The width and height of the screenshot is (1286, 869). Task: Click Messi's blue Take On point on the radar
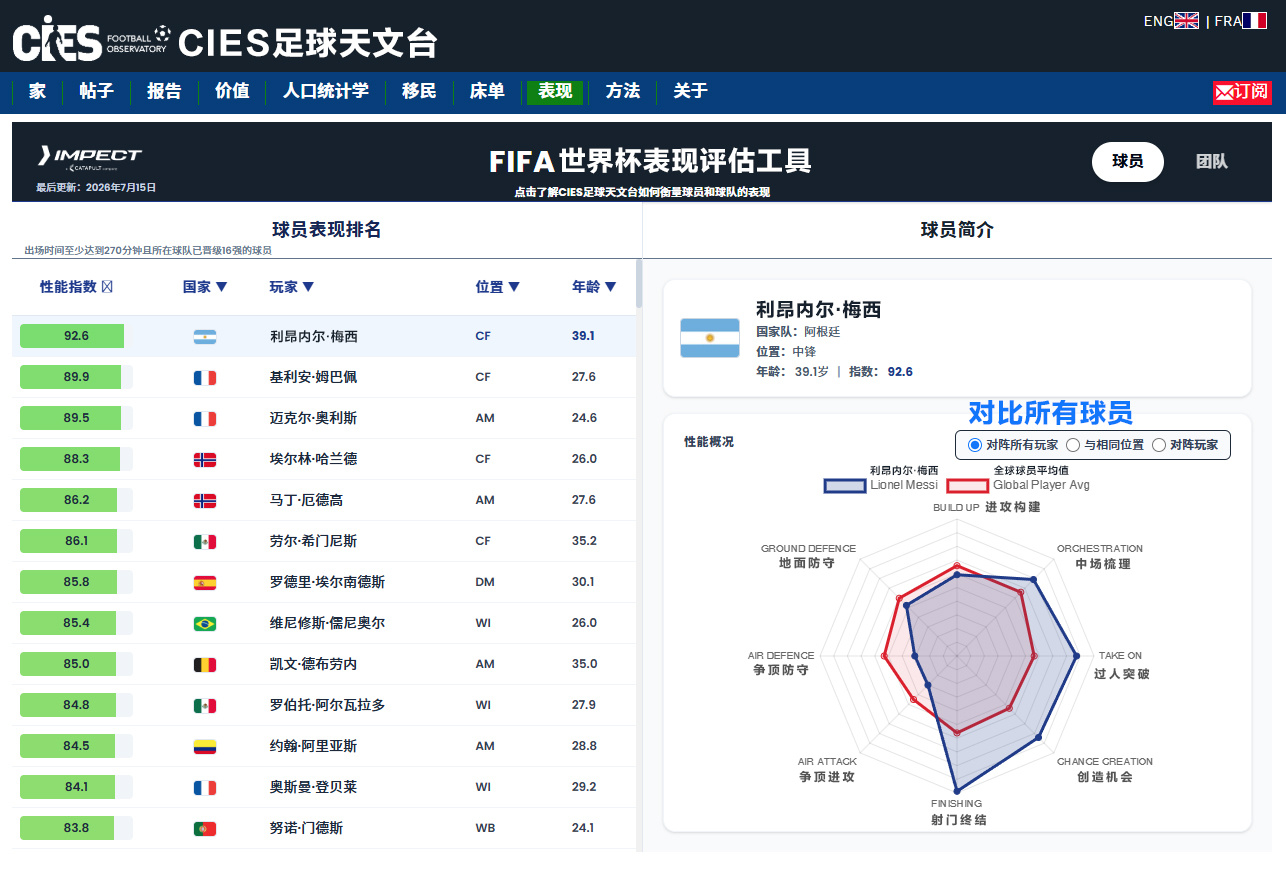(x=1076, y=656)
